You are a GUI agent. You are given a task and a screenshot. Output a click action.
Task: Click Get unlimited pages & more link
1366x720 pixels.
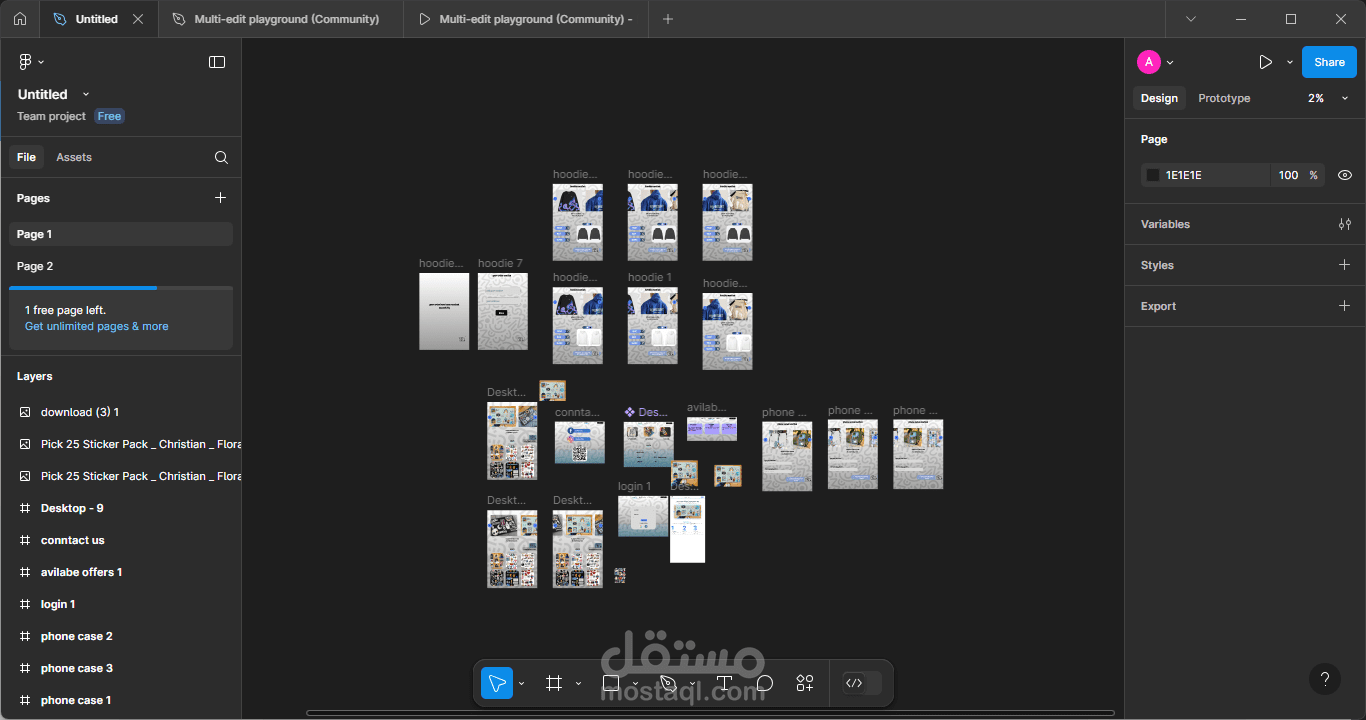point(97,326)
